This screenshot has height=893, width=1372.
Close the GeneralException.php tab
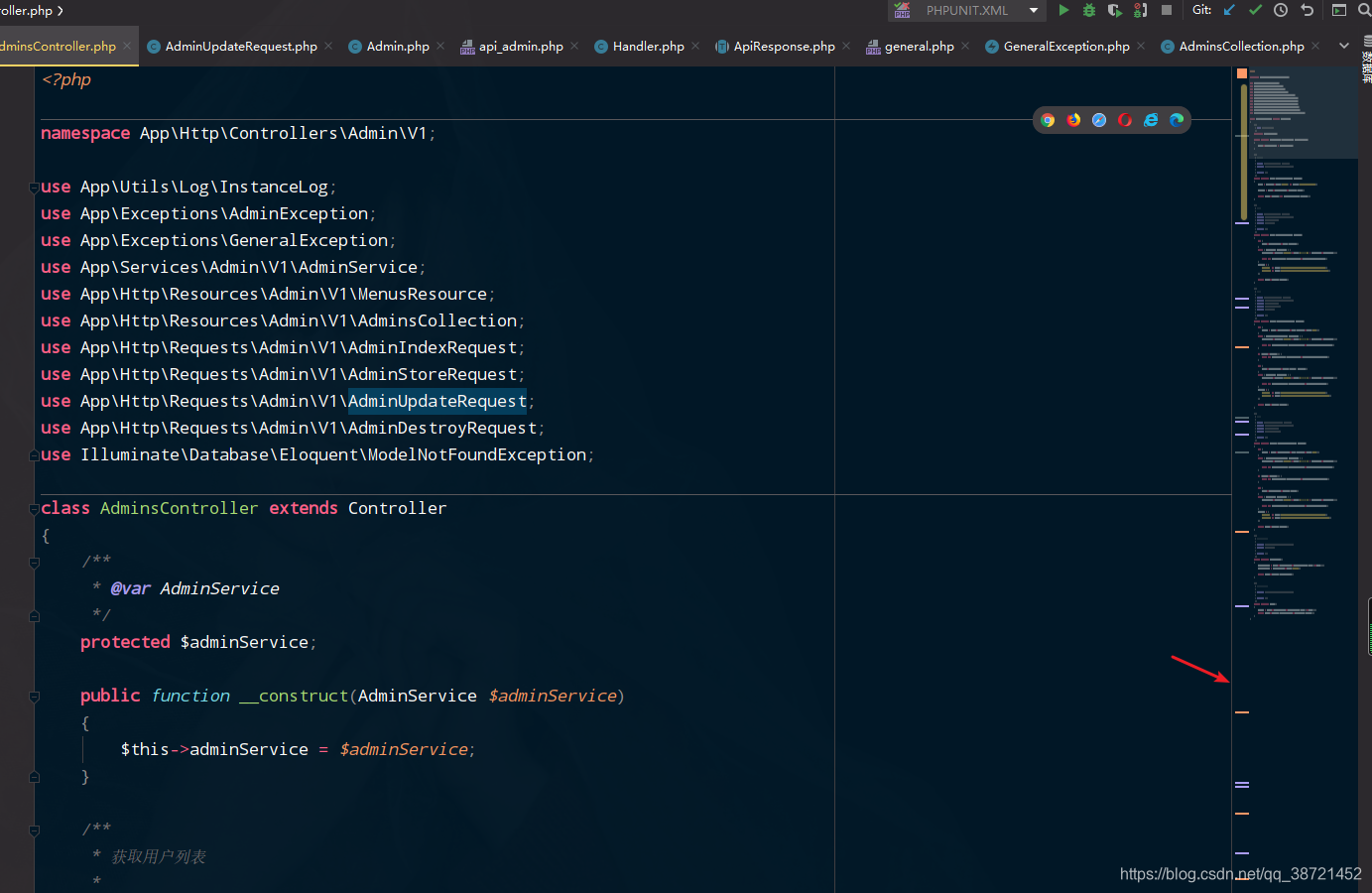[x=1141, y=46]
